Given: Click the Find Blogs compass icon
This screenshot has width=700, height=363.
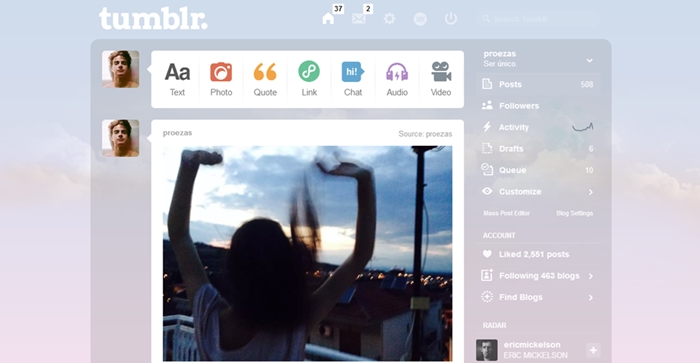Looking at the screenshot, I should tap(487, 296).
